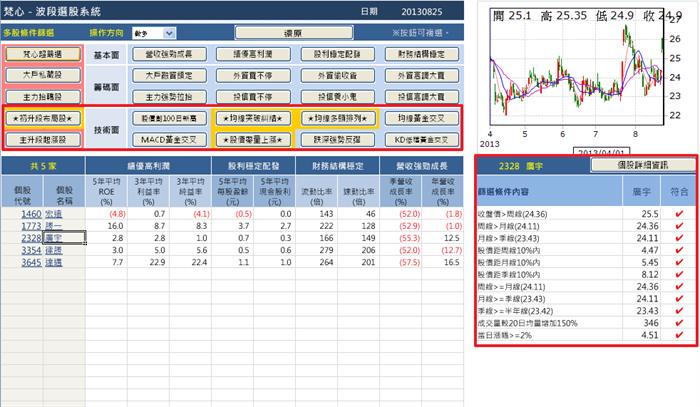Open stock code link 2328

31,238
